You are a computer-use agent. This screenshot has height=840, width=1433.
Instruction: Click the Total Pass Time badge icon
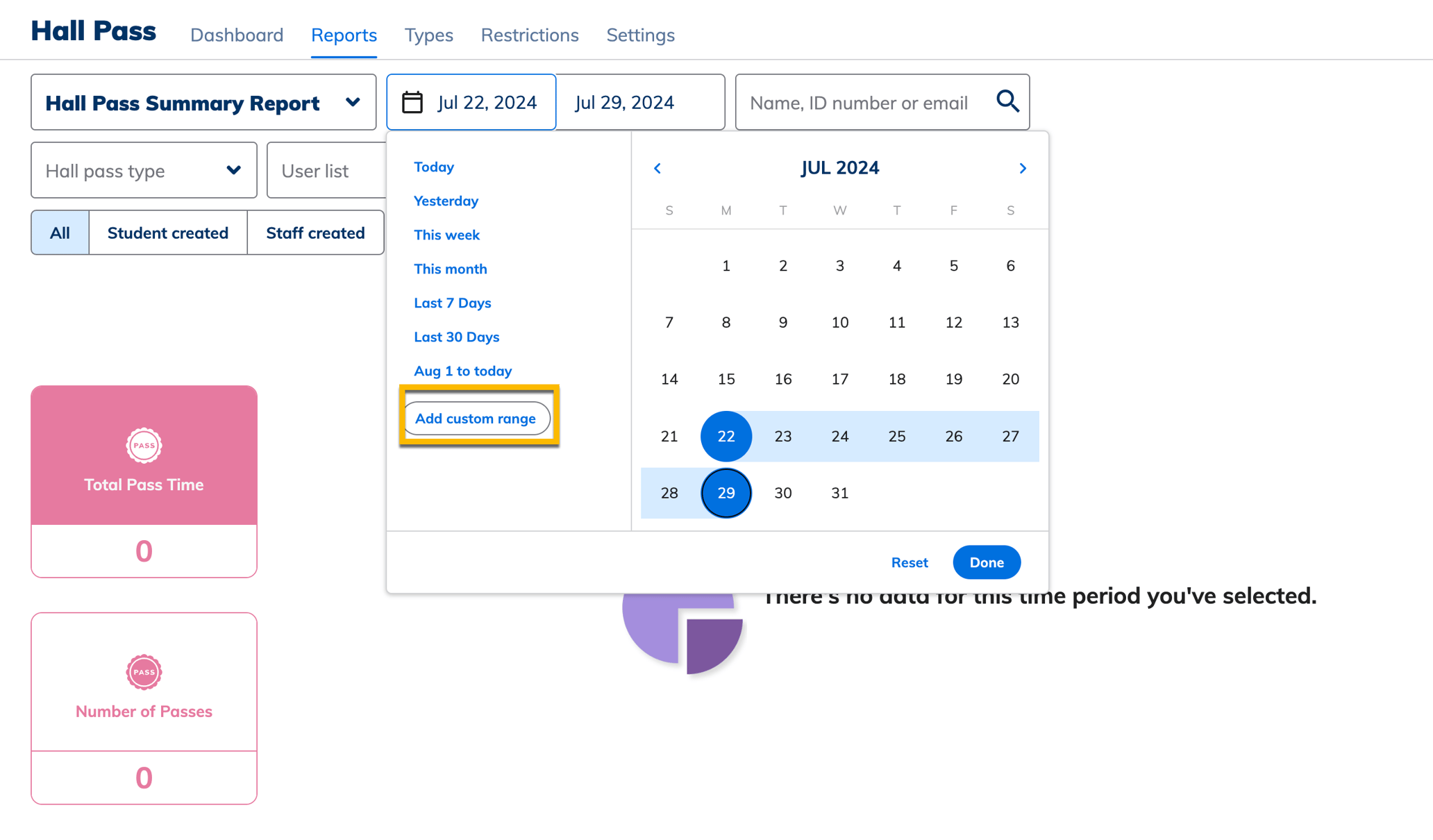[x=144, y=445]
